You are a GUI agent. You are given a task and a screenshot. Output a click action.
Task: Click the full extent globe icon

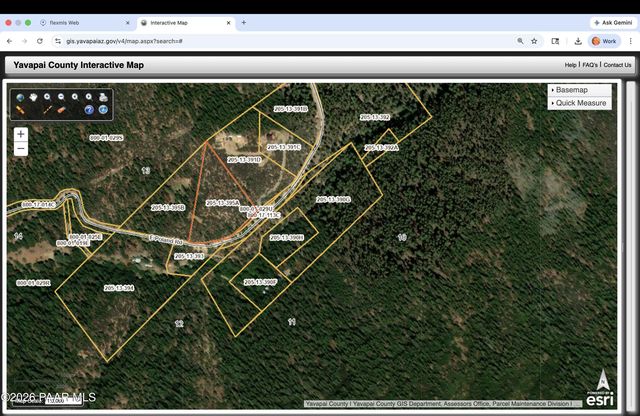(20, 97)
